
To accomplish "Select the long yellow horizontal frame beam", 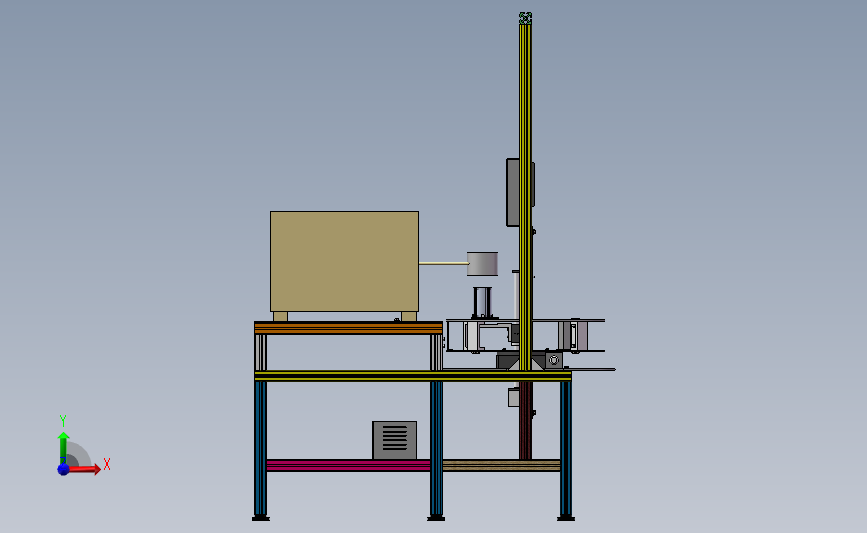I will [x=412, y=376].
